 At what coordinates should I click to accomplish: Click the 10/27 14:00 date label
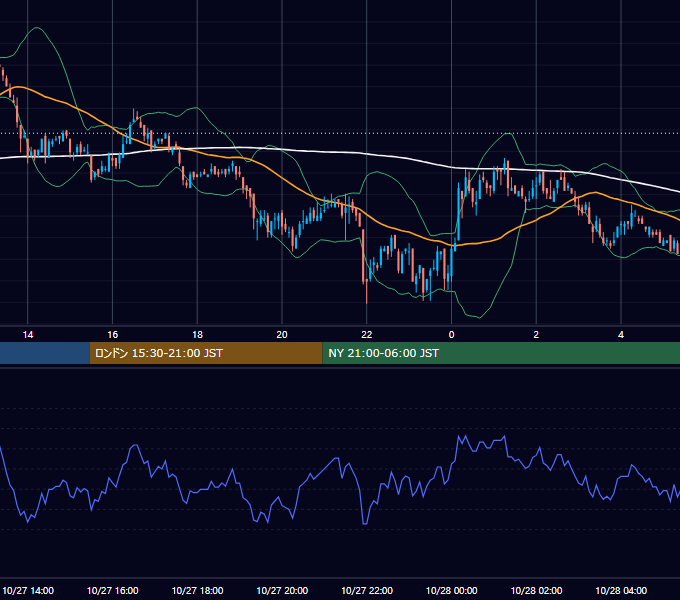[x=28, y=590]
